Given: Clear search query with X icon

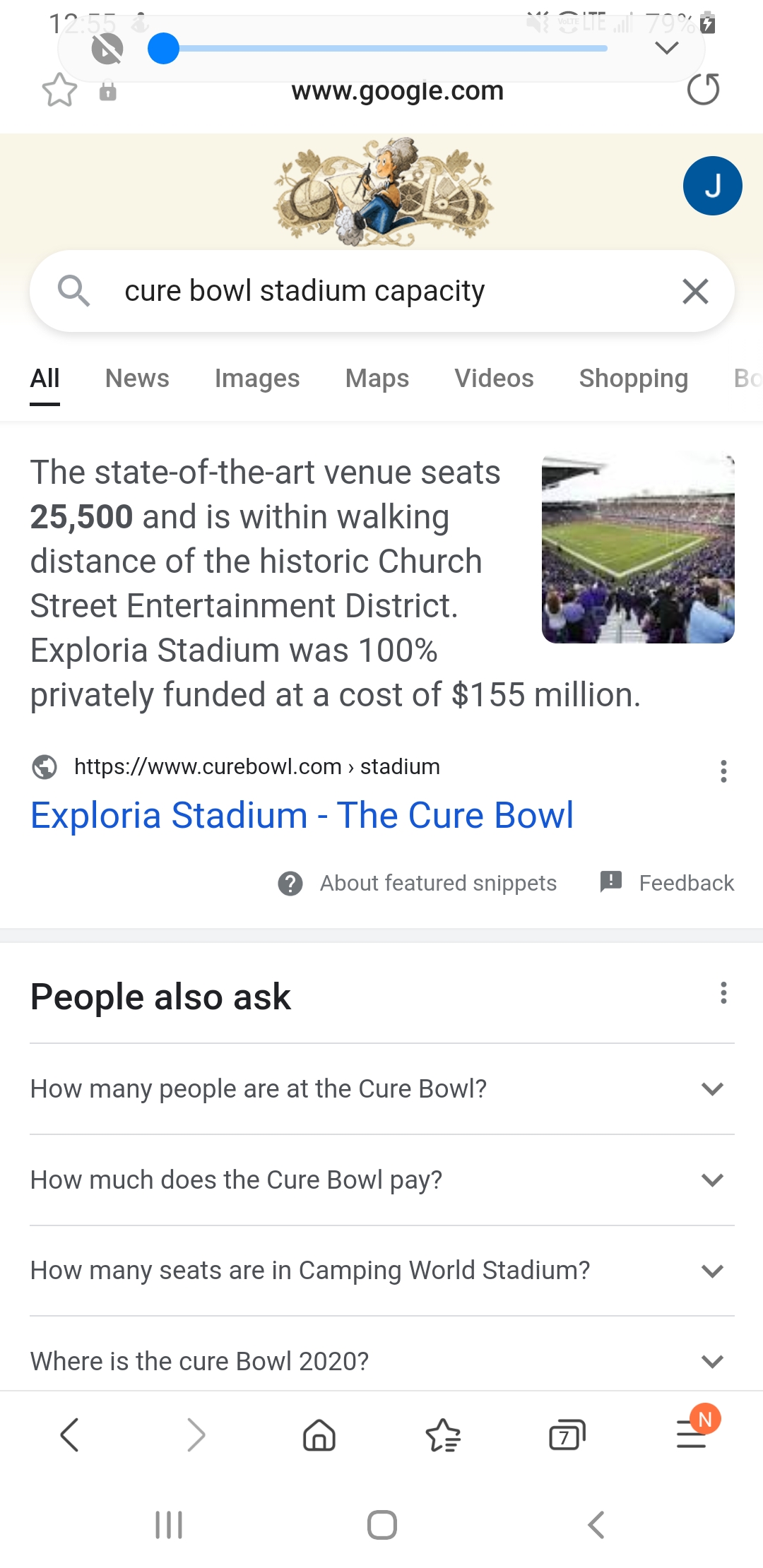Looking at the screenshot, I should click(695, 291).
